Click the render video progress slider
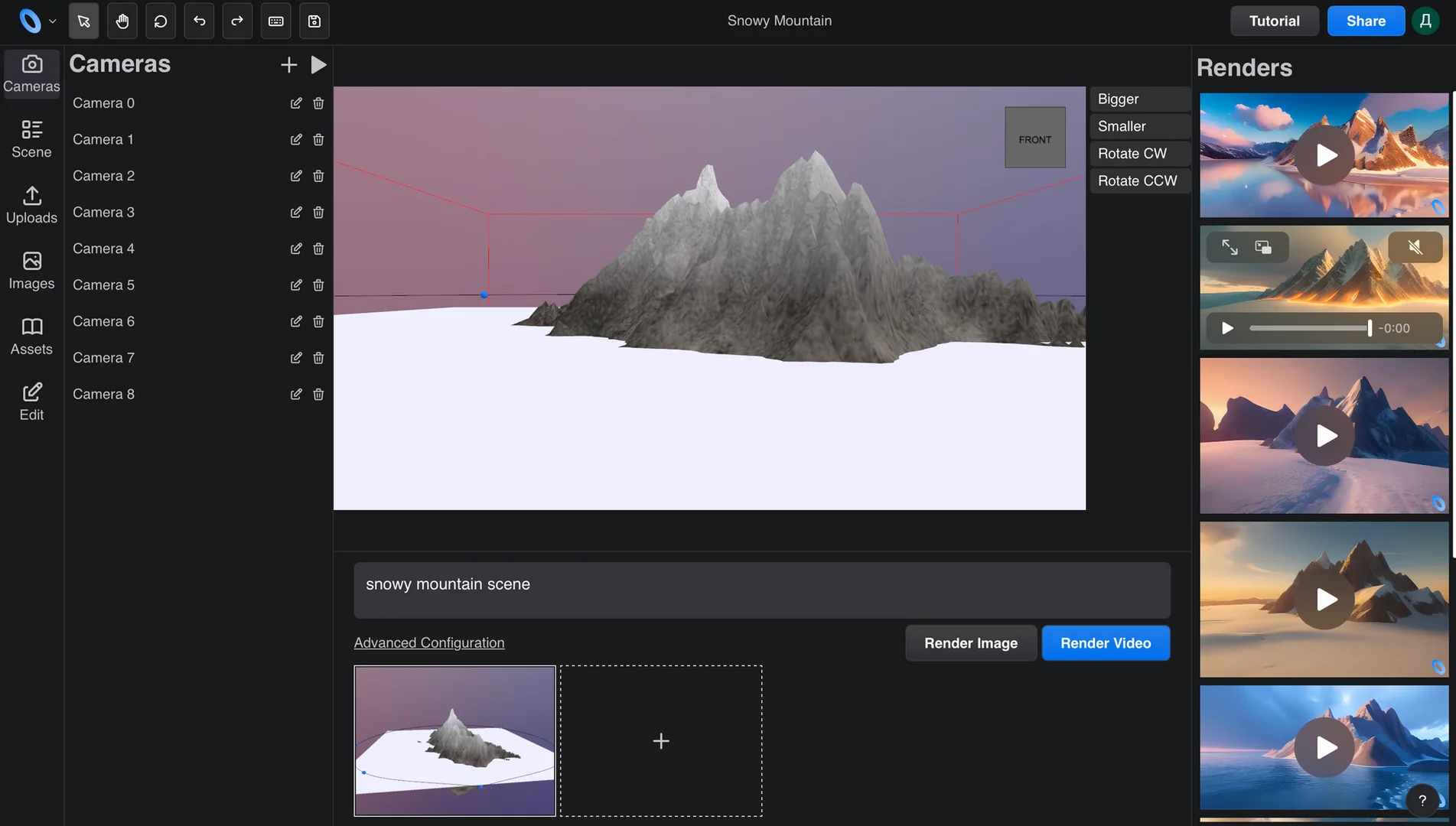The width and height of the screenshot is (1456, 826). click(x=1309, y=328)
